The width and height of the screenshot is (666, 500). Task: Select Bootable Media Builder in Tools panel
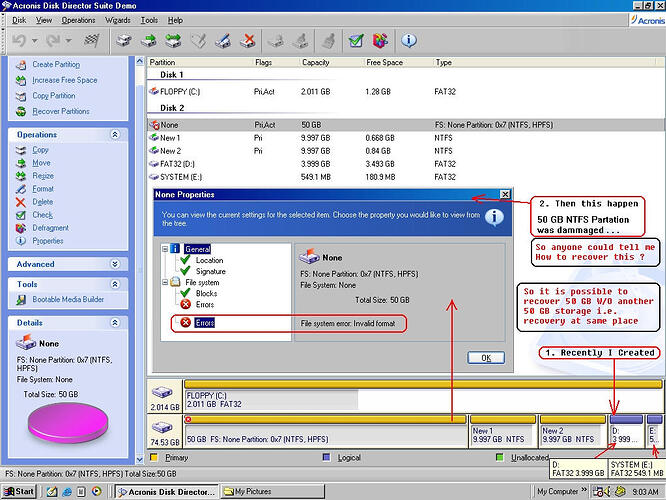tap(67, 299)
